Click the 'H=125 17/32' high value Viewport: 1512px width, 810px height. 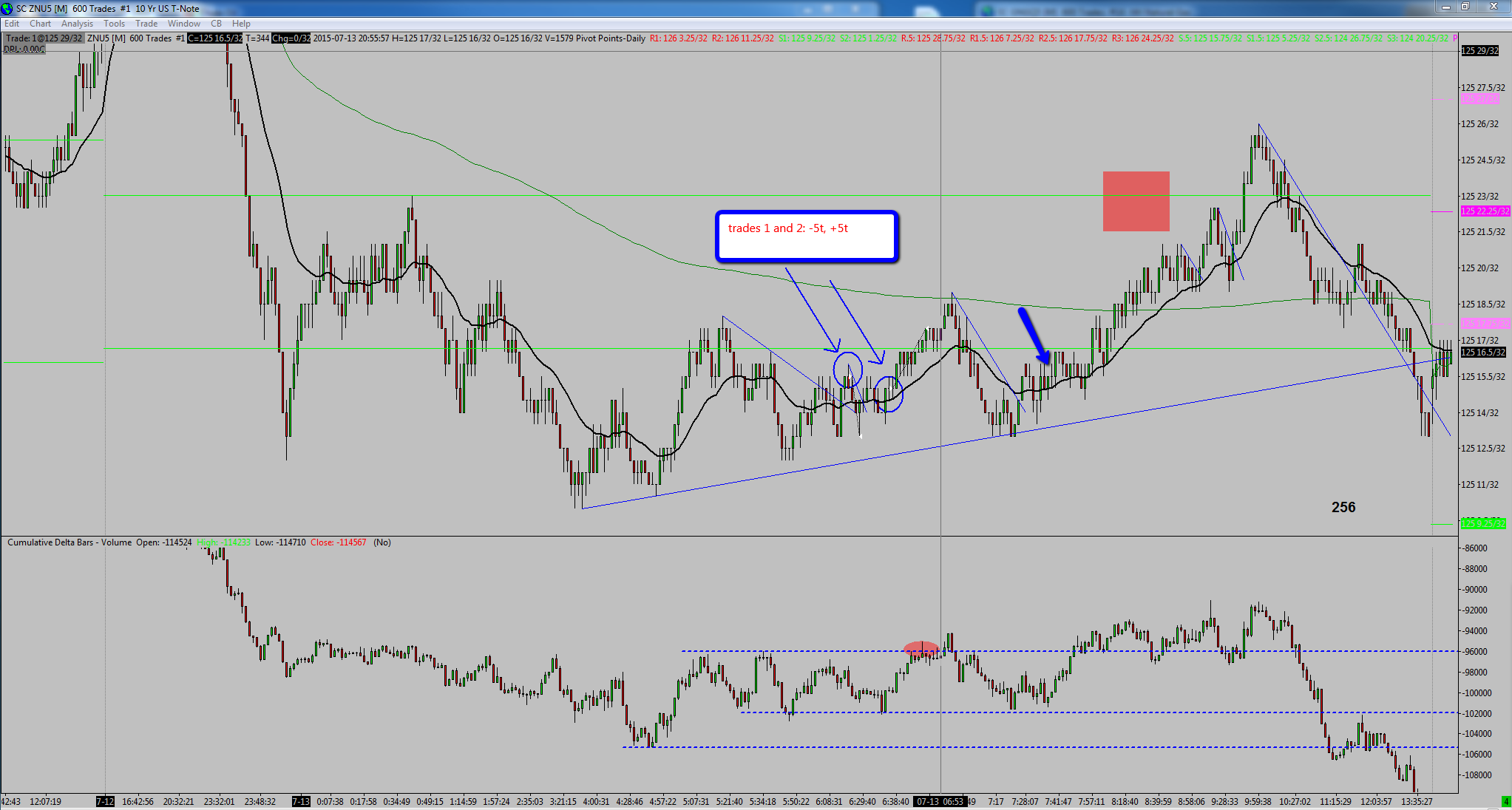click(416, 38)
